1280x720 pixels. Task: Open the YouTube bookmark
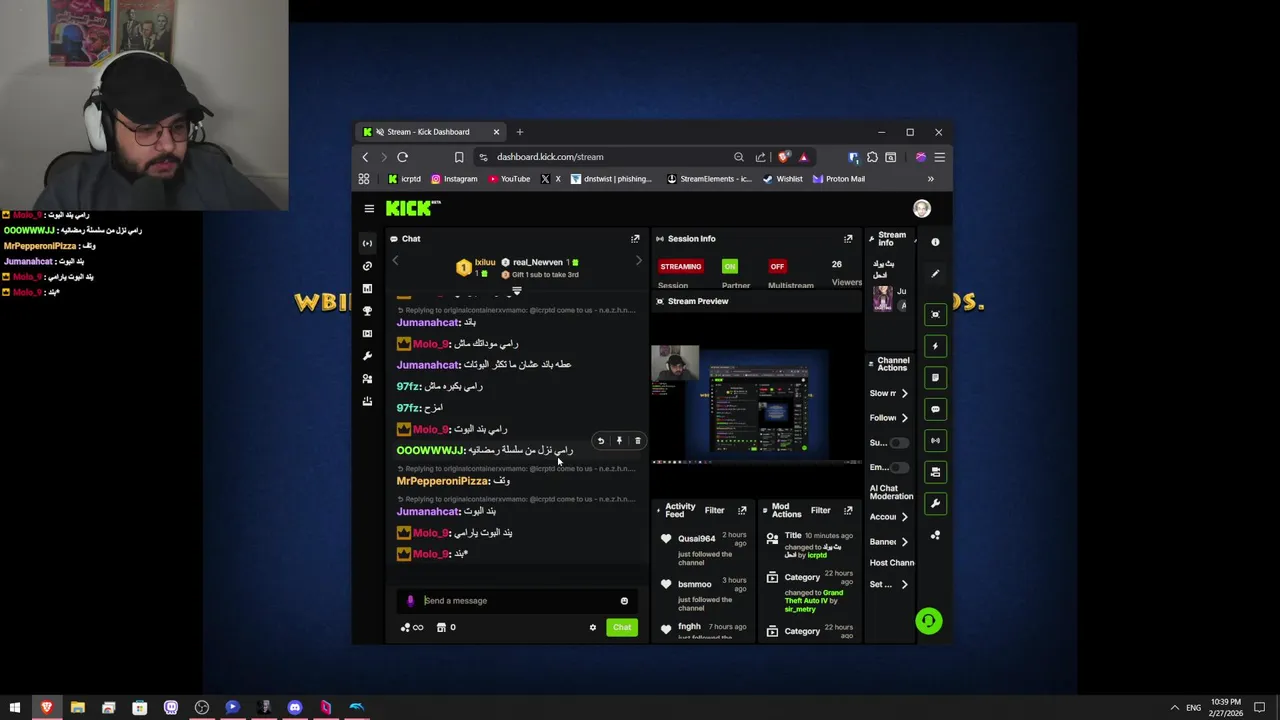(509, 179)
